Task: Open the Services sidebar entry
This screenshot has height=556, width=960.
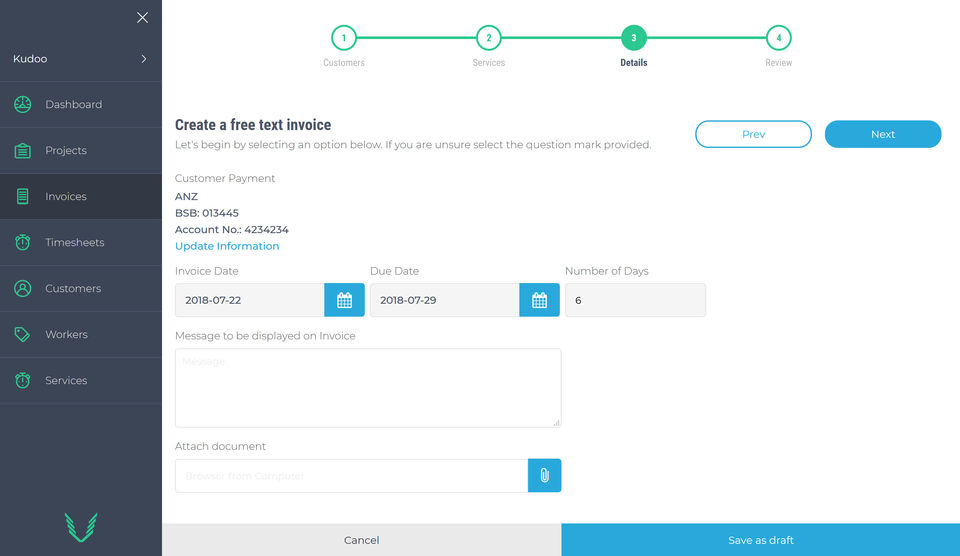Action: pos(81,380)
